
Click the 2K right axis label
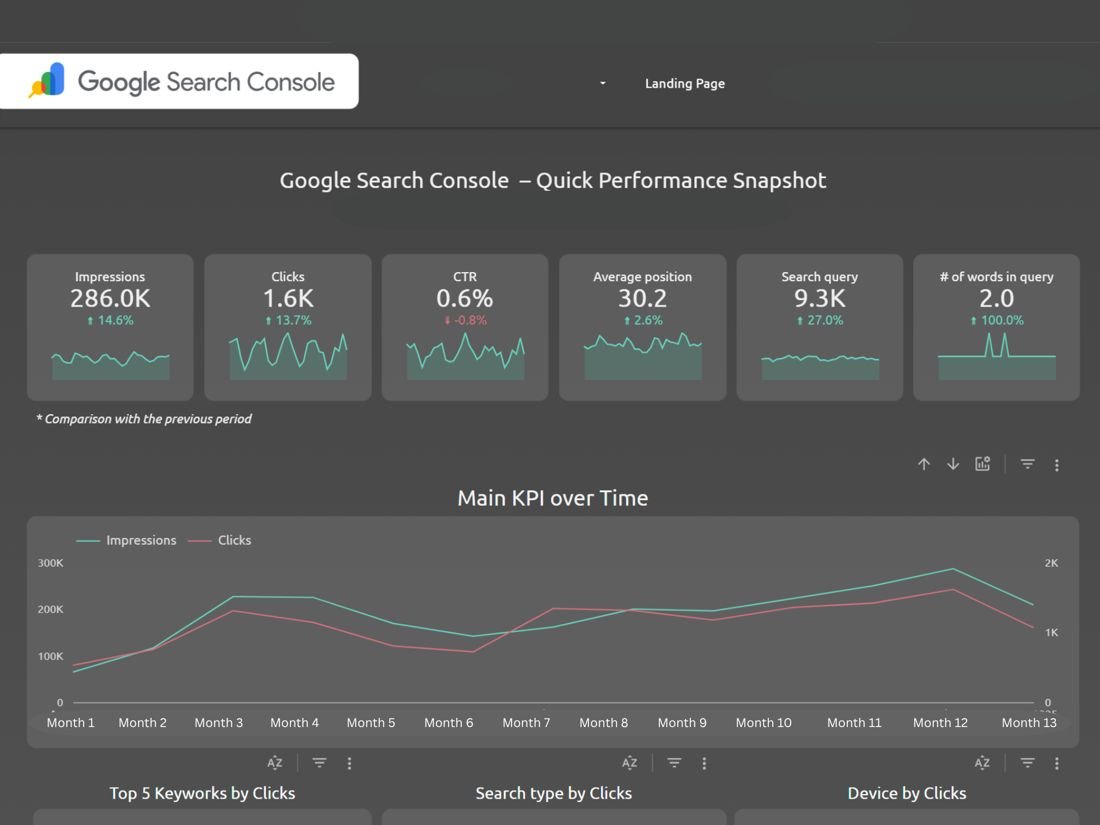1051,563
